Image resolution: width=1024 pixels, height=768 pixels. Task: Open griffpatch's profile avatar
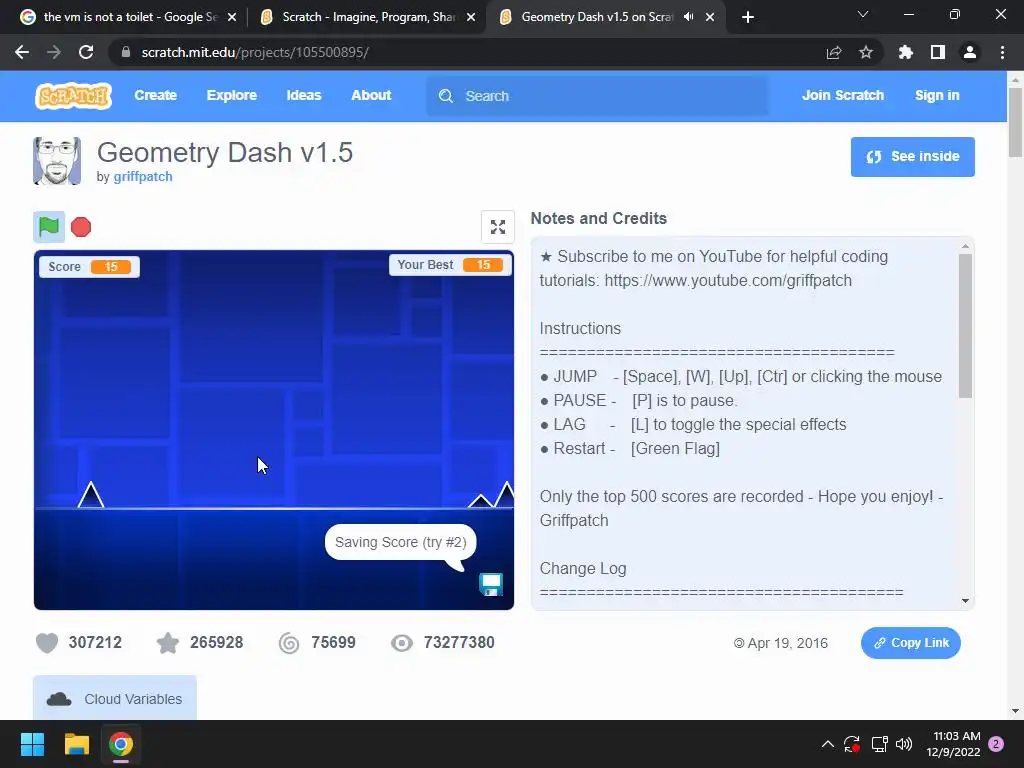pyautogui.click(x=57, y=161)
